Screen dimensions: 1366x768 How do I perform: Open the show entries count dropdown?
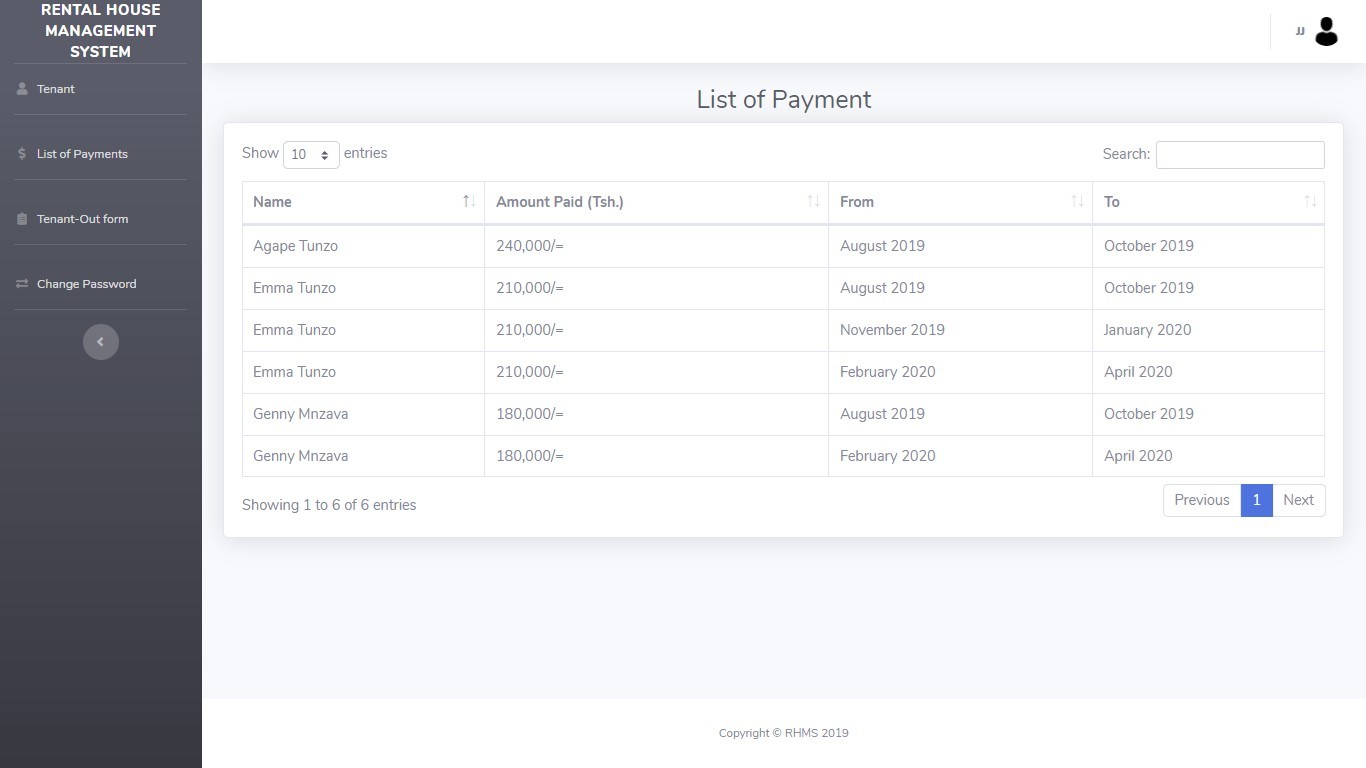(x=311, y=155)
